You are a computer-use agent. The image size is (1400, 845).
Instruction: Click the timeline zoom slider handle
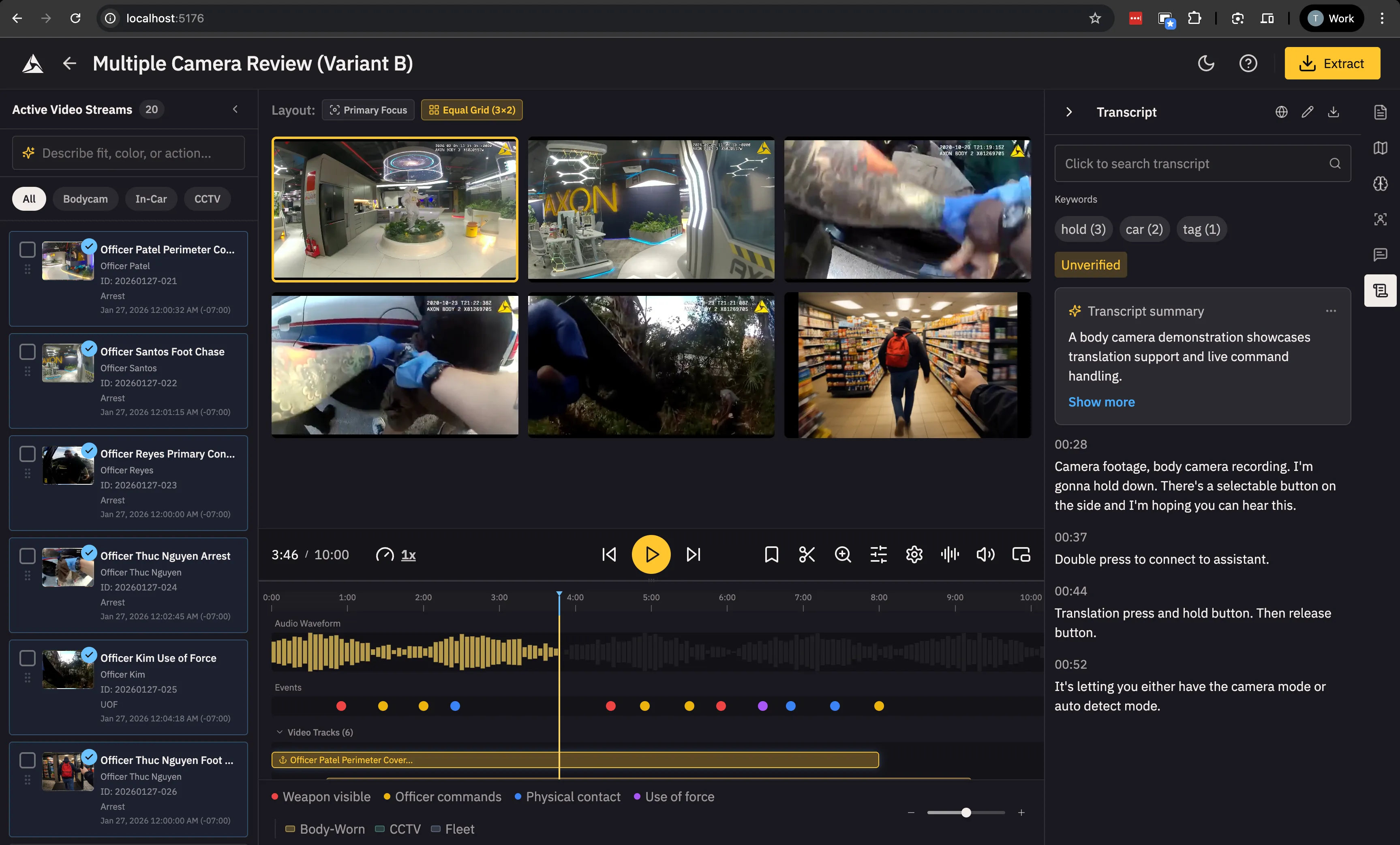[x=966, y=813]
